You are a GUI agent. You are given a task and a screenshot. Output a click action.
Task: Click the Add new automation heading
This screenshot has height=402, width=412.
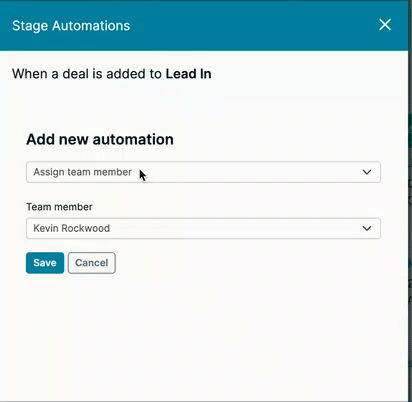point(100,139)
